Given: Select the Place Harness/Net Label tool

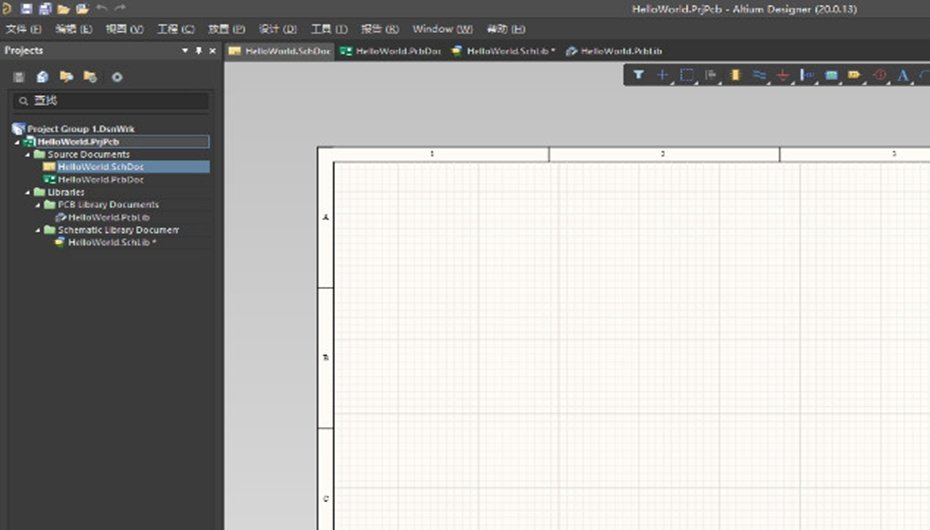Looking at the screenshot, I should (807, 75).
